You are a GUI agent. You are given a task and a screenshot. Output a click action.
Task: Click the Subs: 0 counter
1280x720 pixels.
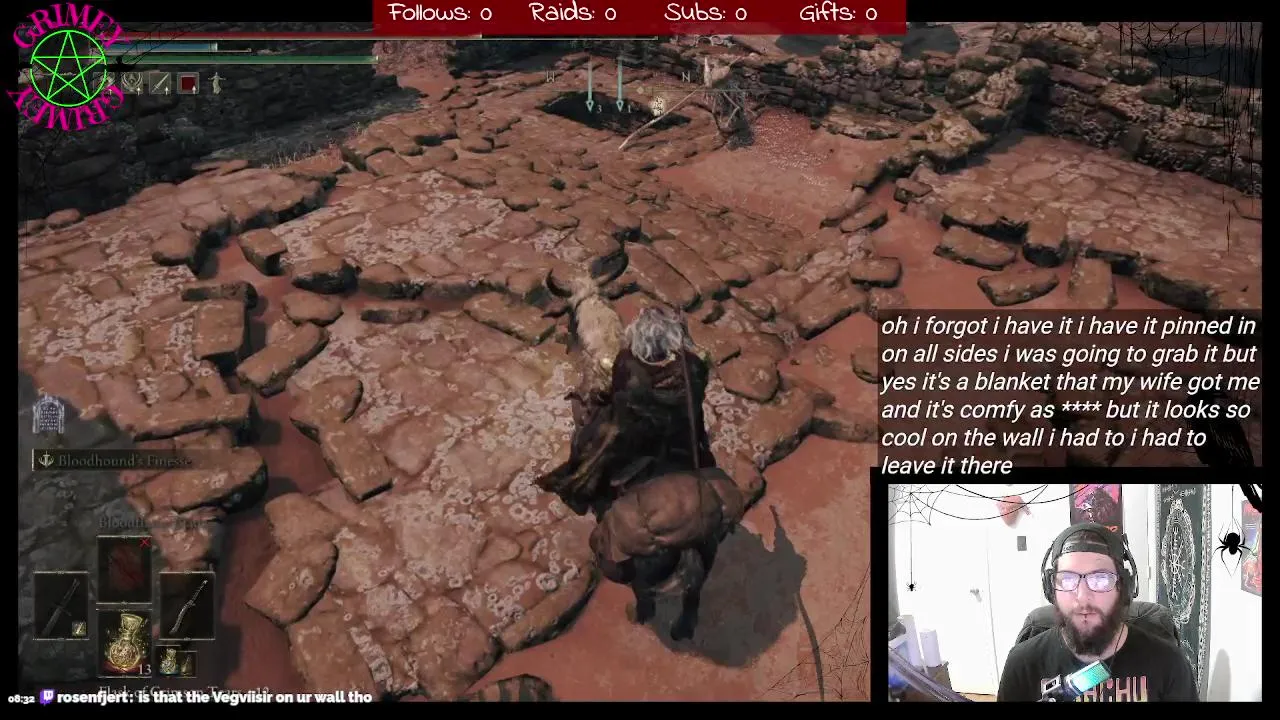coord(705,13)
